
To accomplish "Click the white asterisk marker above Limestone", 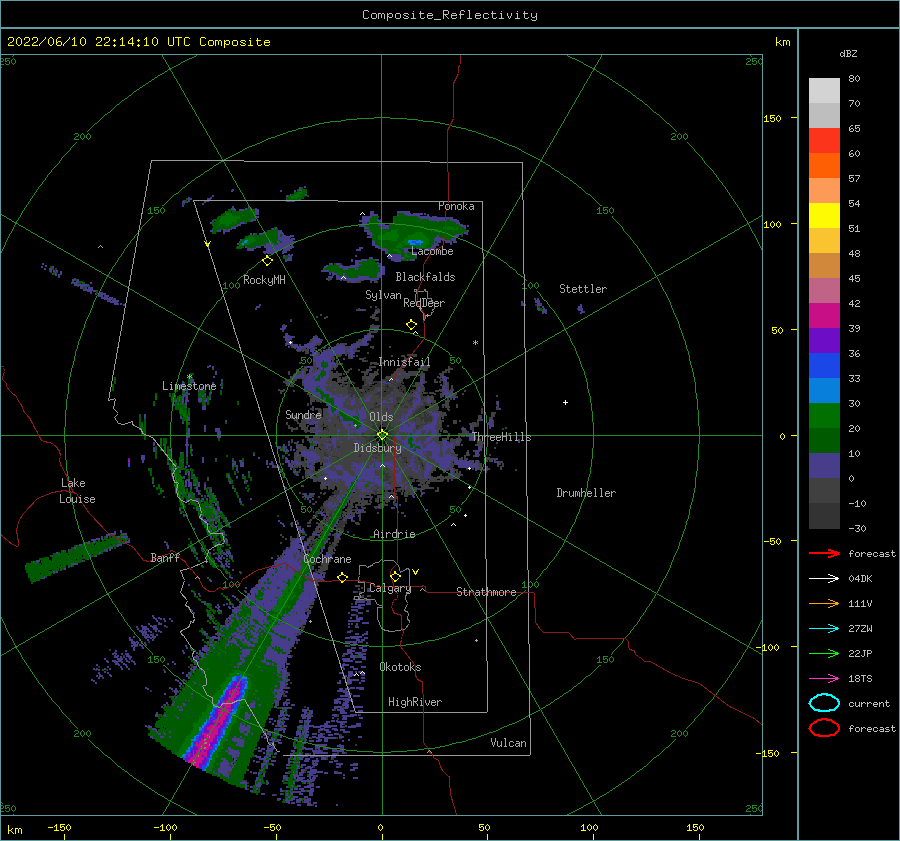I will [x=189, y=377].
